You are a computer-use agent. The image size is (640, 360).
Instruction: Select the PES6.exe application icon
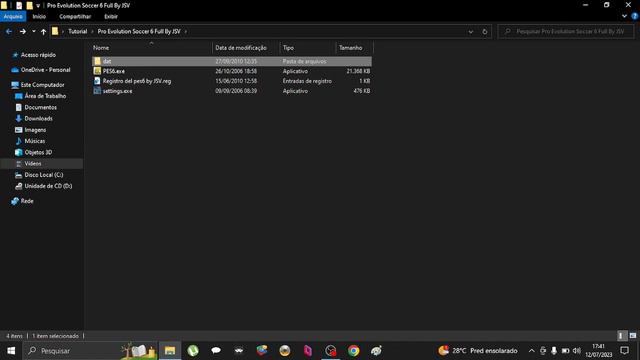[97, 71]
